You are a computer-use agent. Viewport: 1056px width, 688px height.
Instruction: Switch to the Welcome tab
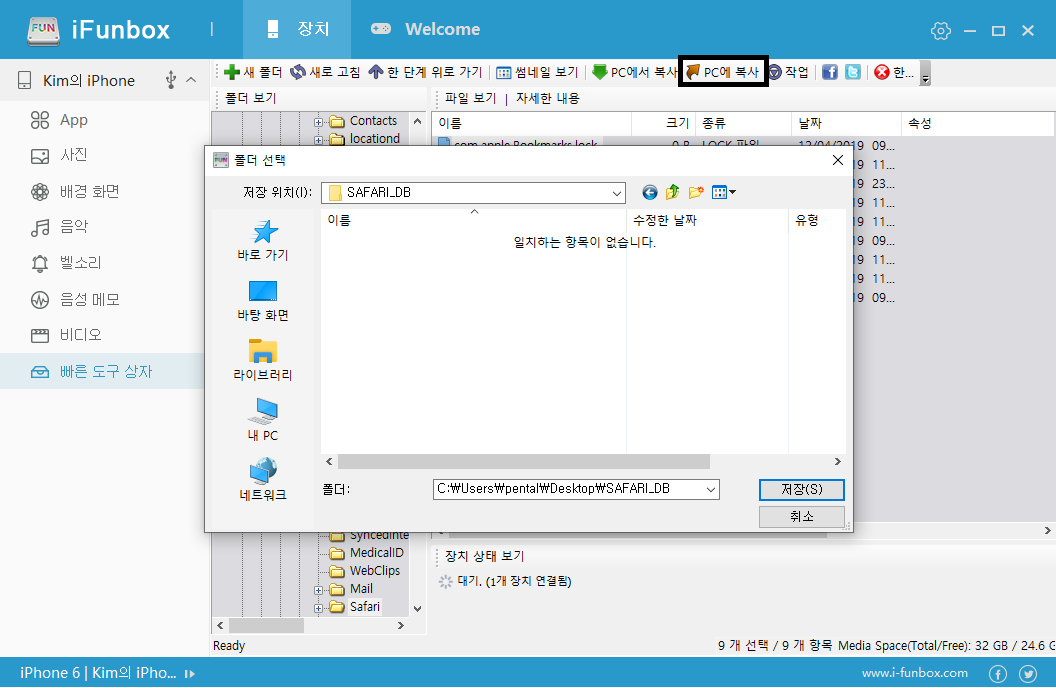pos(426,30)
